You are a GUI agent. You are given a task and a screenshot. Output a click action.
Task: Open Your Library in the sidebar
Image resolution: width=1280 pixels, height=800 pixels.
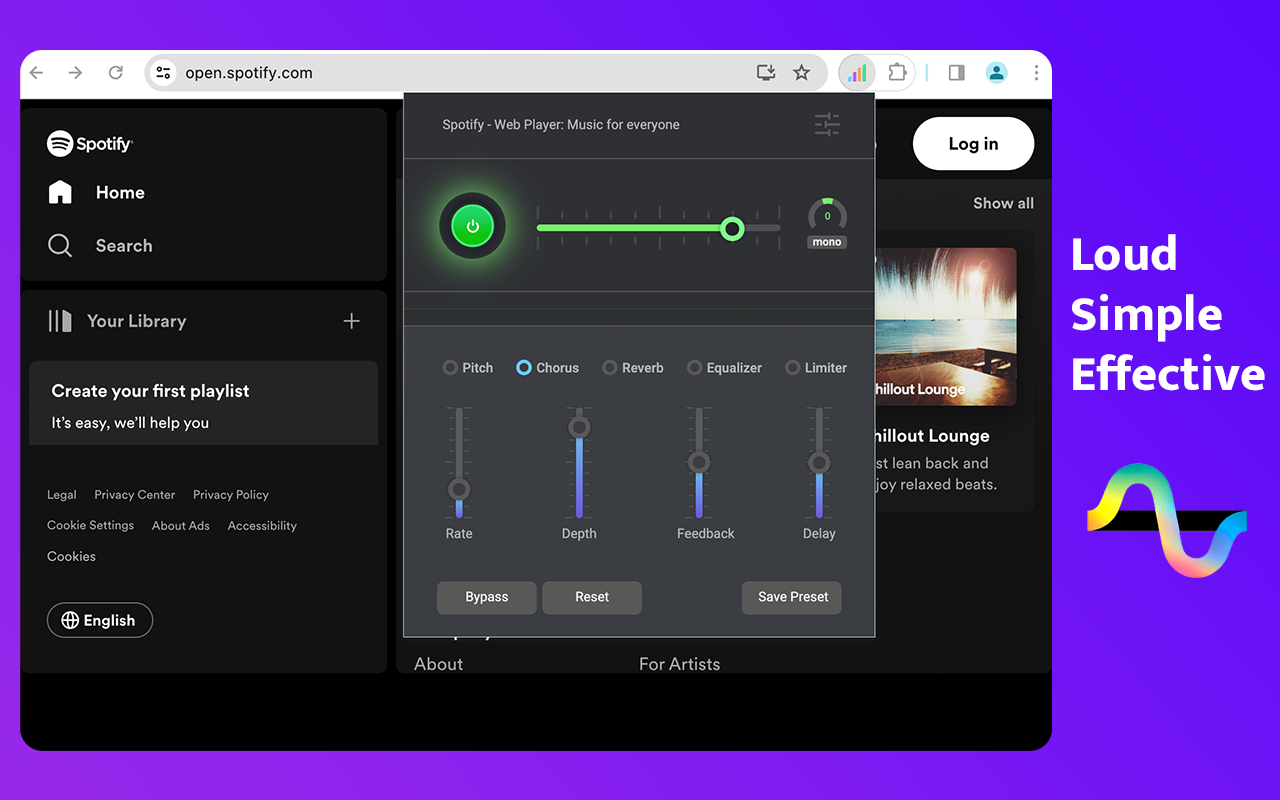(118, 321)
